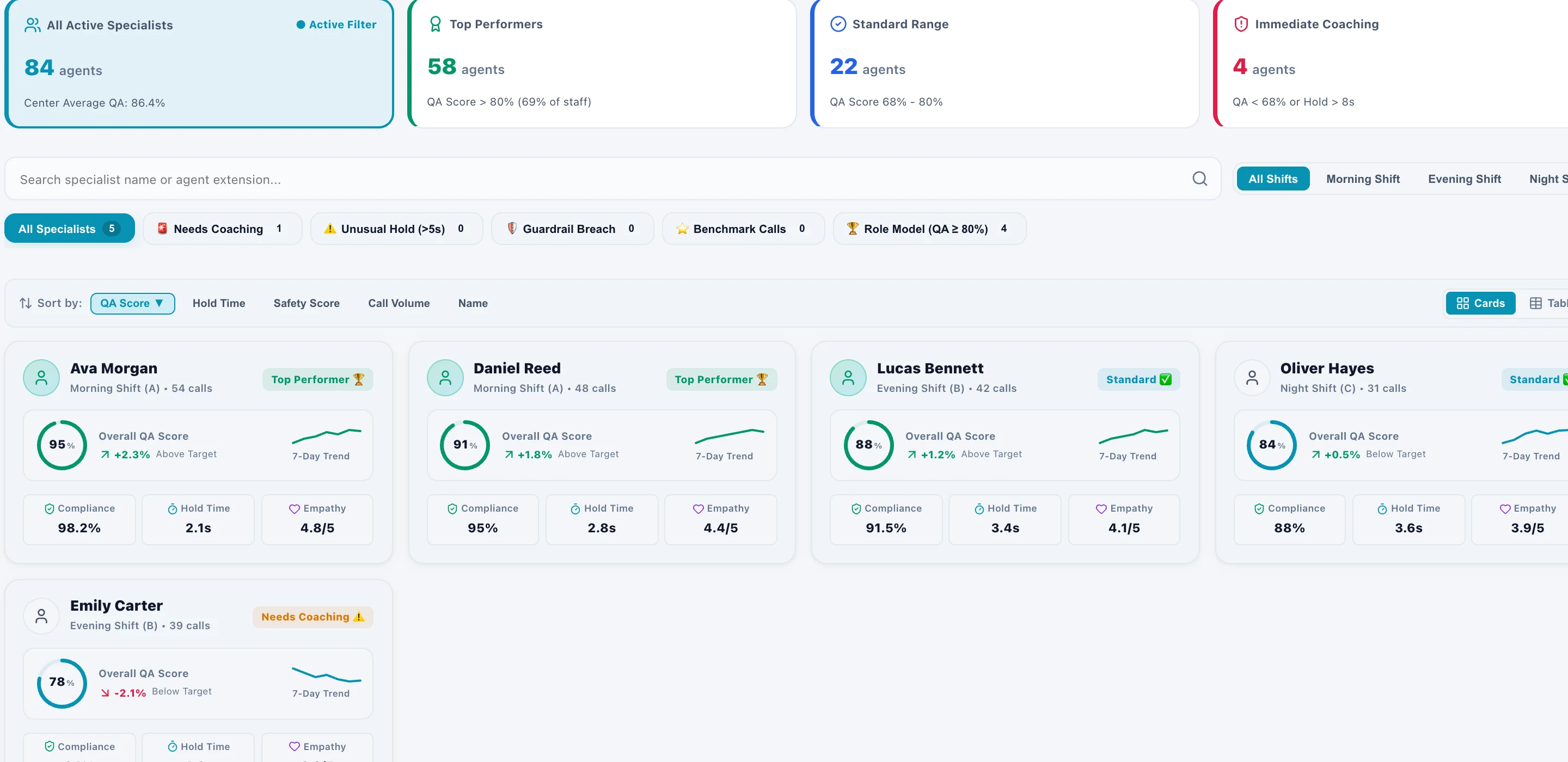Open the Top Performers summary card

point(602,63)
